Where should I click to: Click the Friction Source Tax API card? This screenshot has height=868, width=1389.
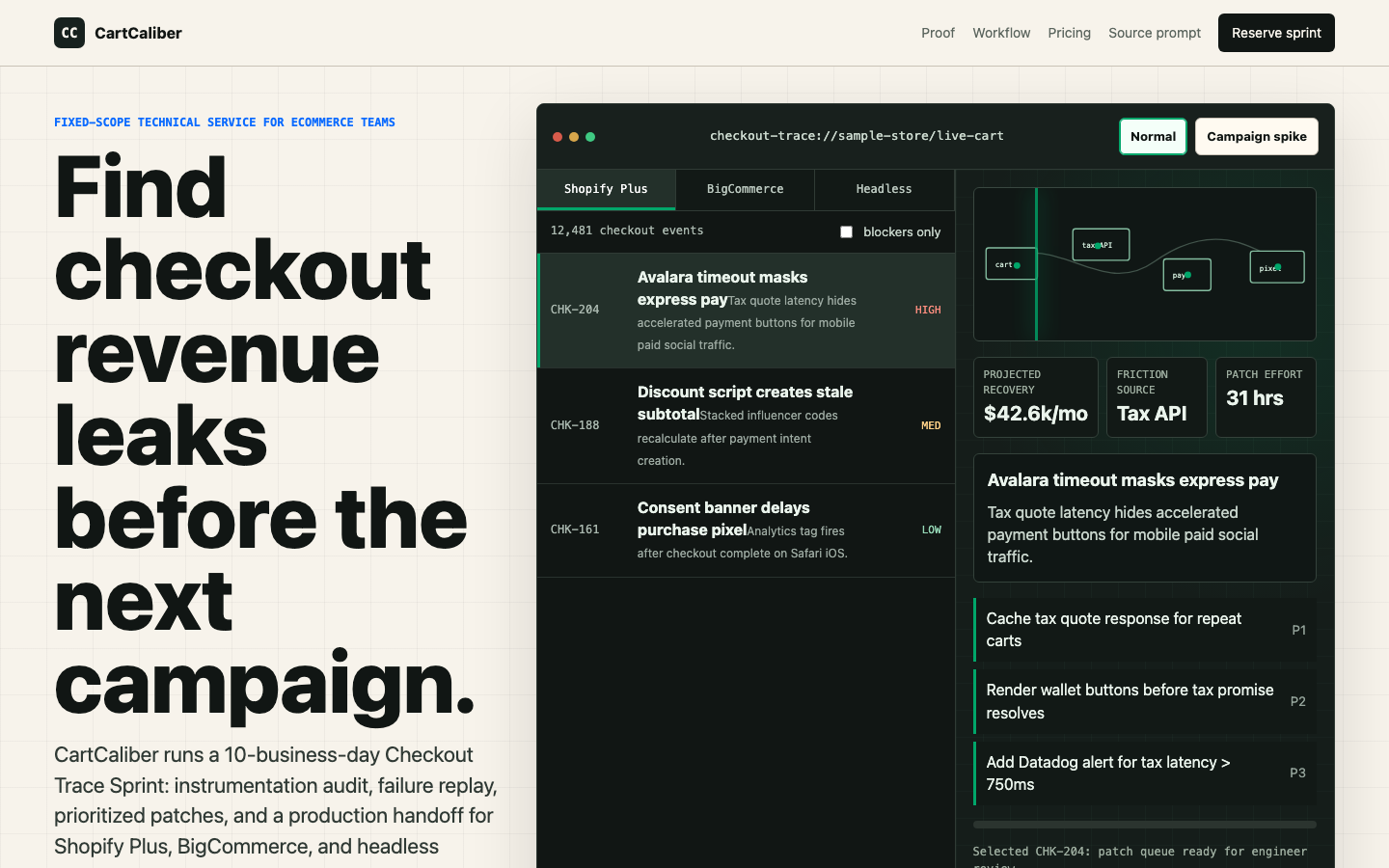[x=1157, y=397]
